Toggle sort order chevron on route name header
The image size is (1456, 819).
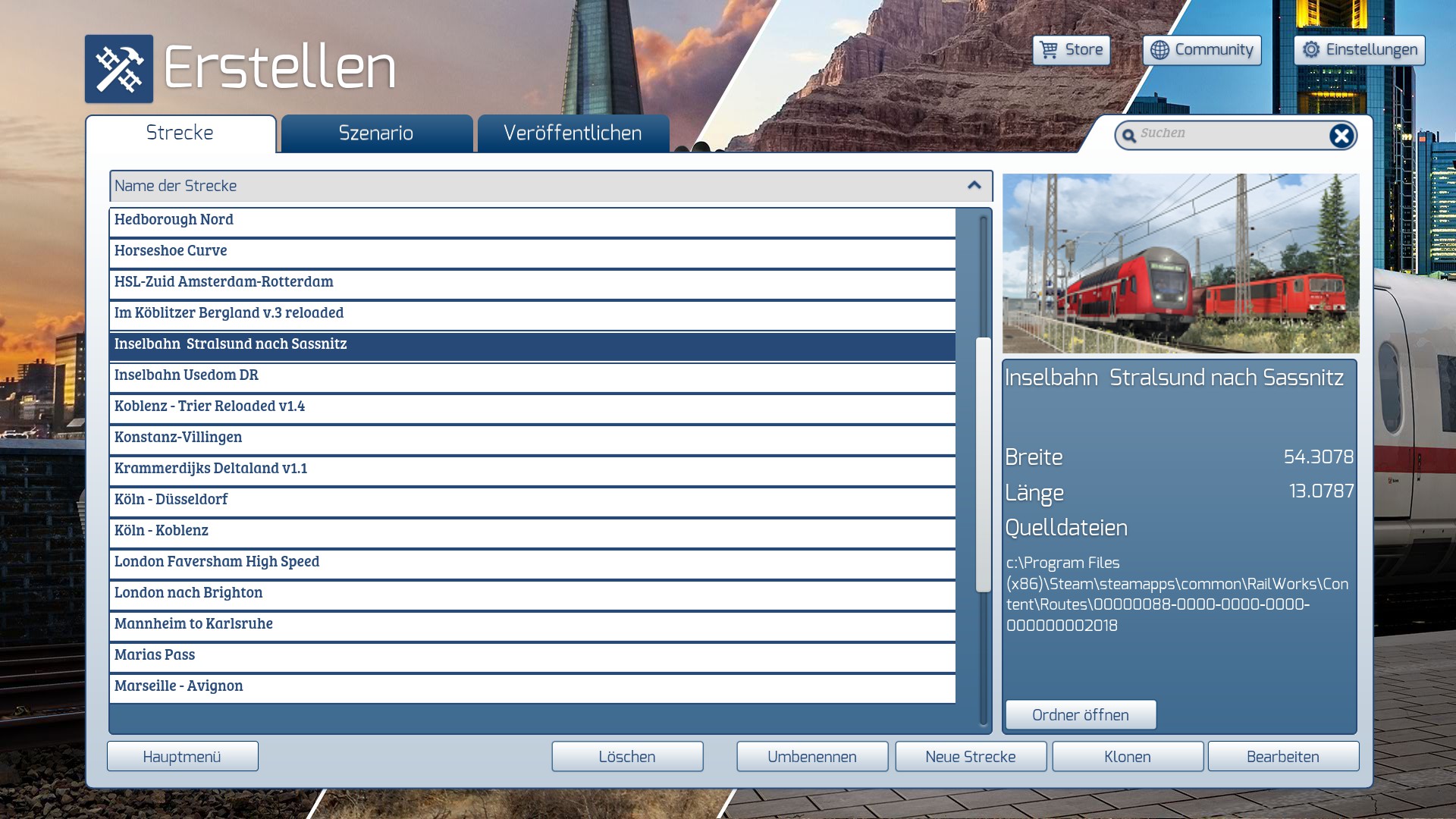click(x=974, y=186)
